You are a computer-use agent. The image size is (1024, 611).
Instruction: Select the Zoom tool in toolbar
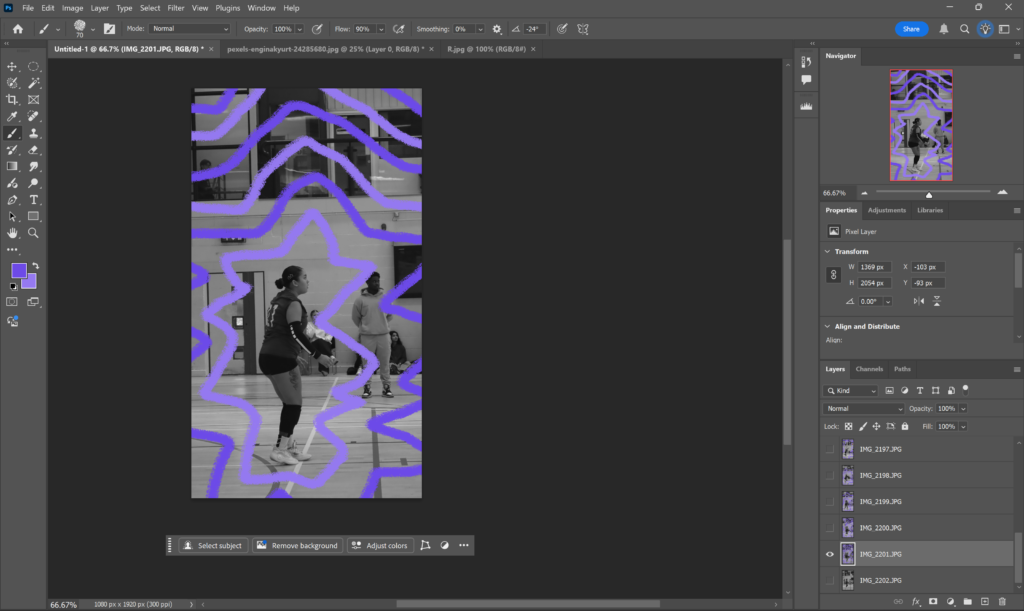[34, 233]
